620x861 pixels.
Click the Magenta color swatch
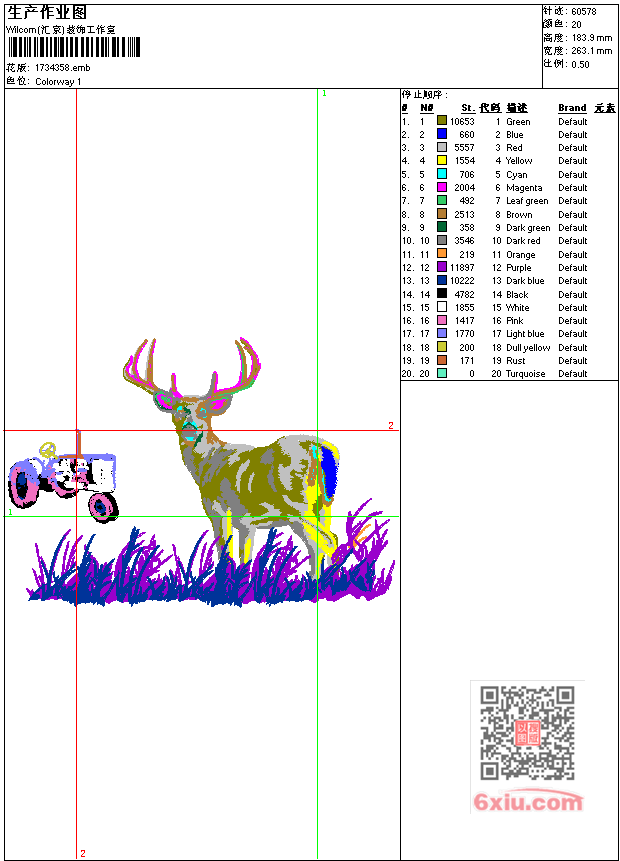(442, 187)
